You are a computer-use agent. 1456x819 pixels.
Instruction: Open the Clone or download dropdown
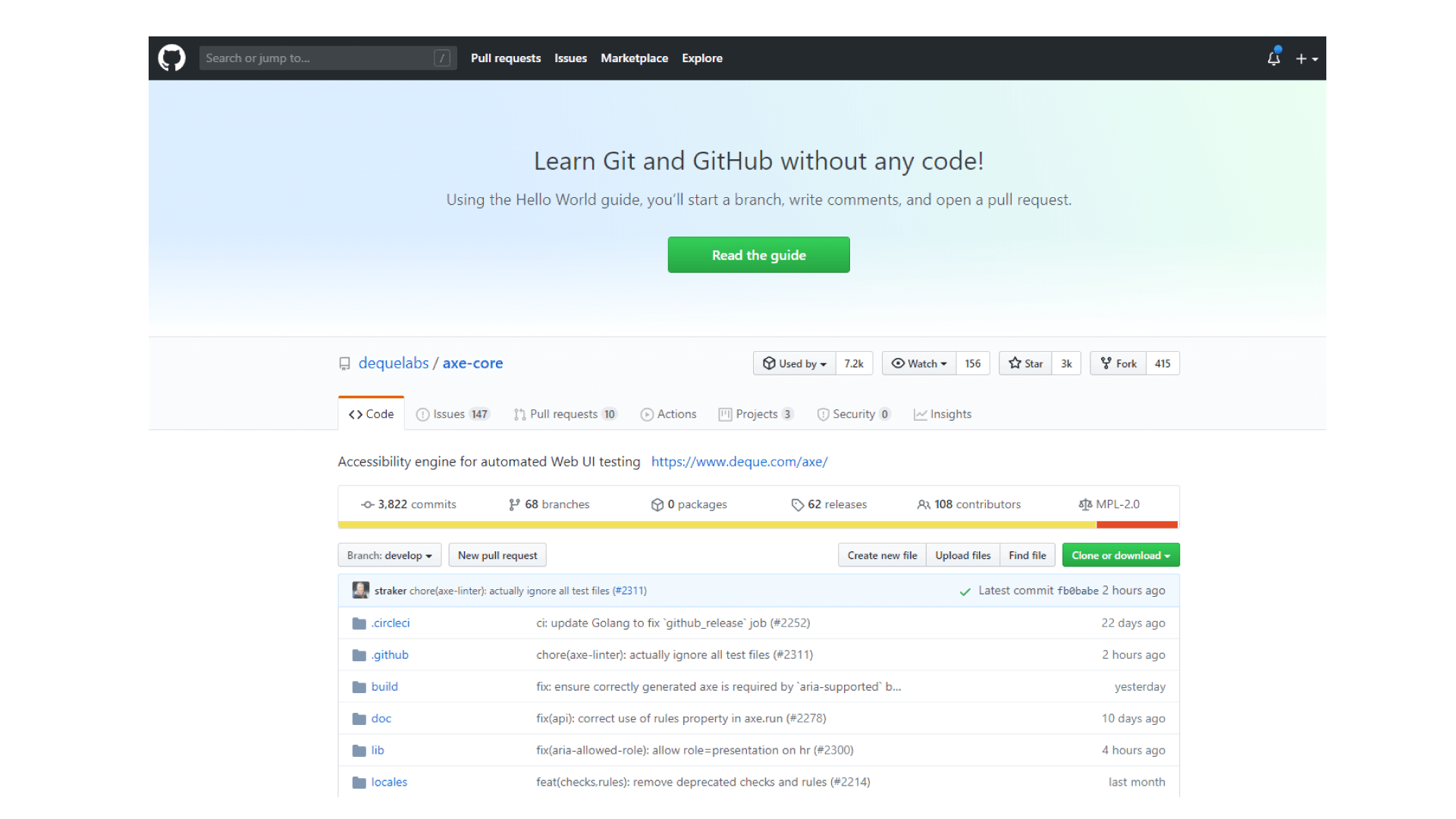tap(1120, 555)
